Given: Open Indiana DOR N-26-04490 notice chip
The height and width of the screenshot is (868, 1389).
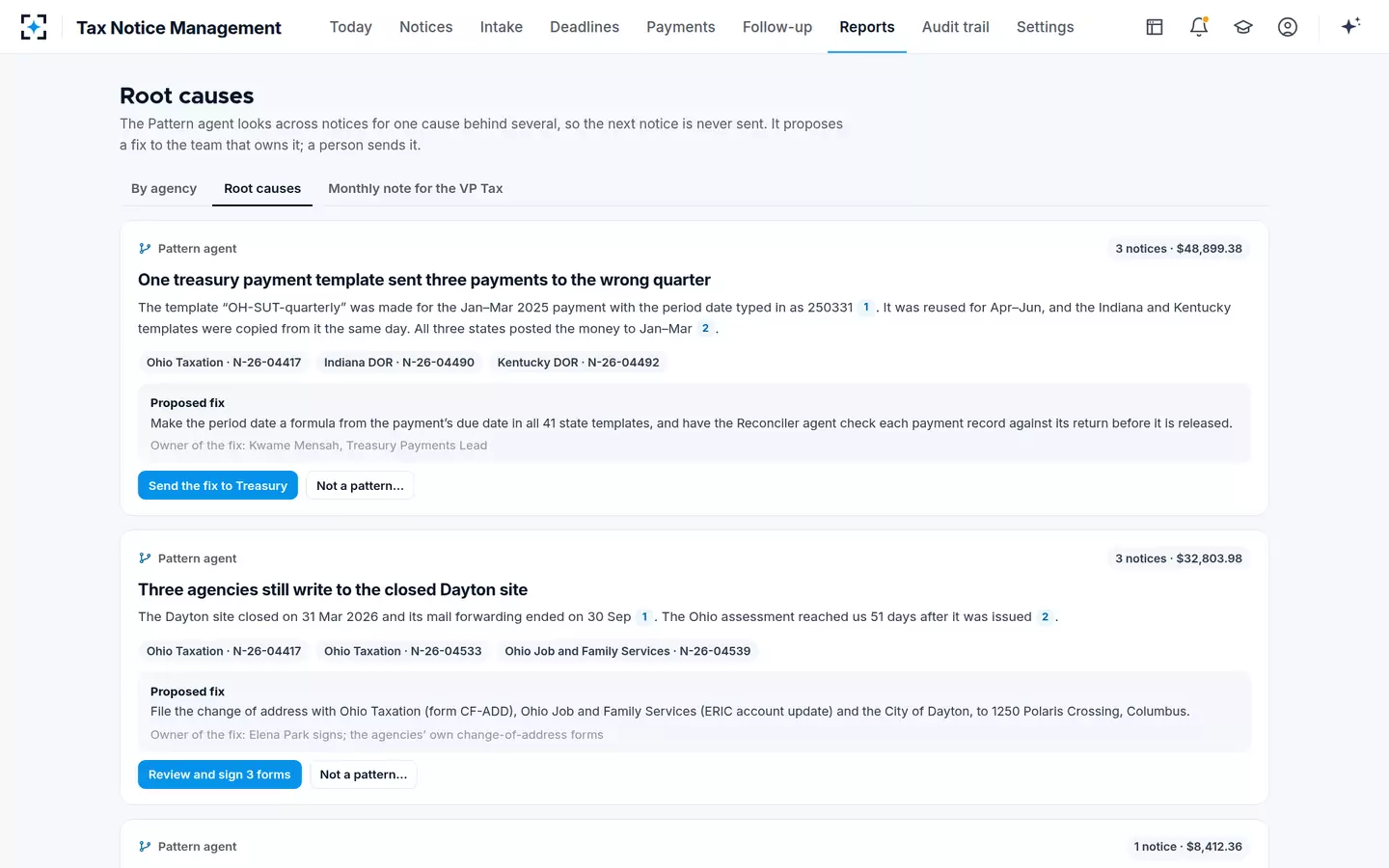Looking at the screenshot, I should click(399, 363).
